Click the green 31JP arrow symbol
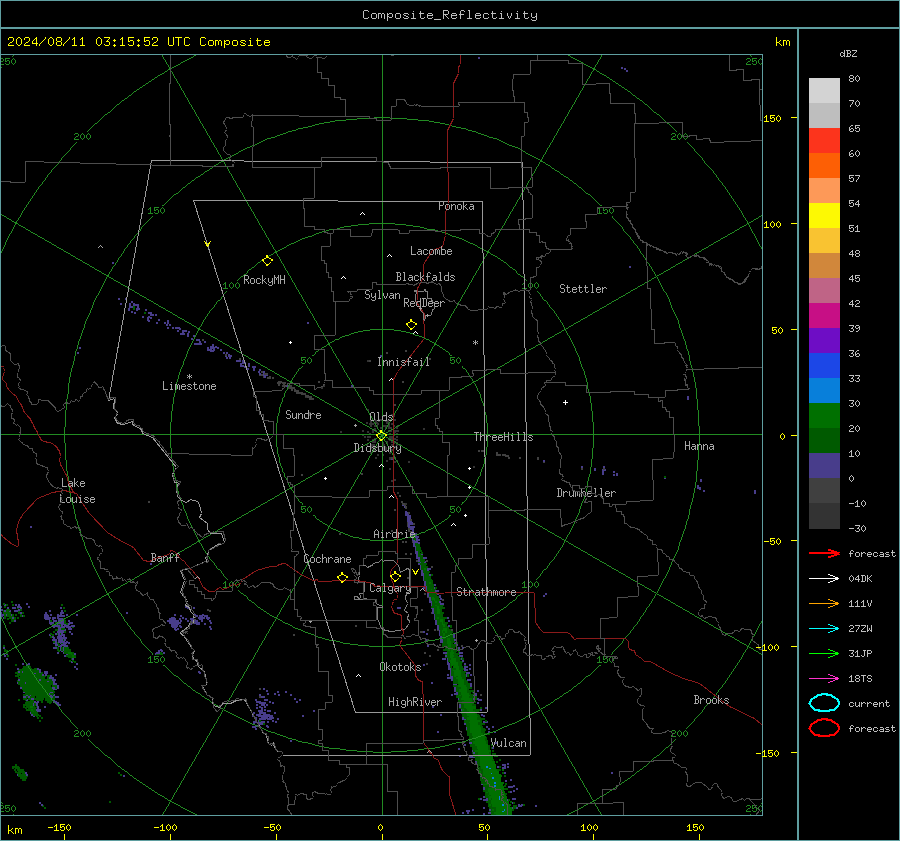The height and width of the screenshot is (841, 900). (824, 653)
